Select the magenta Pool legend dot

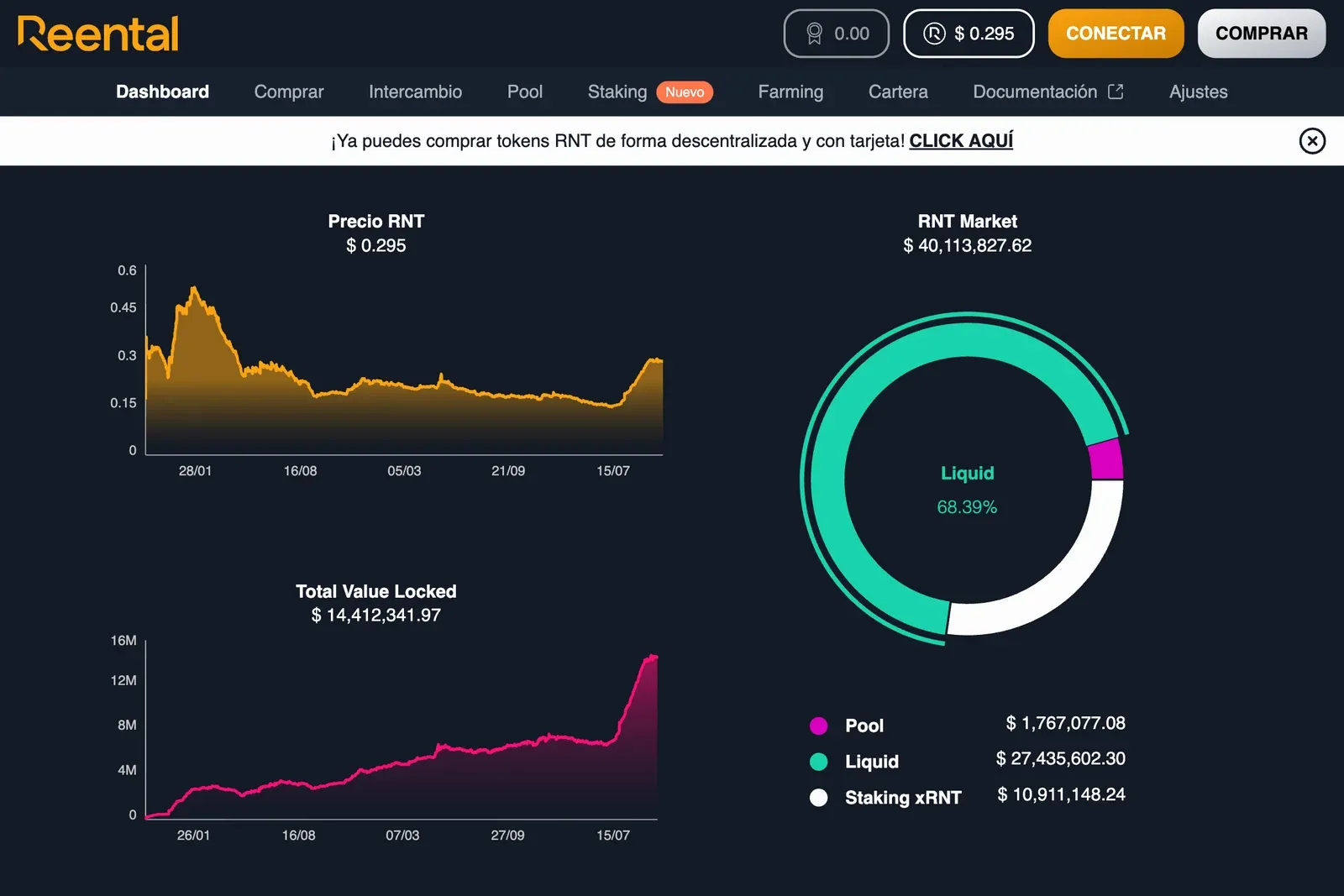tap(819, 726)
